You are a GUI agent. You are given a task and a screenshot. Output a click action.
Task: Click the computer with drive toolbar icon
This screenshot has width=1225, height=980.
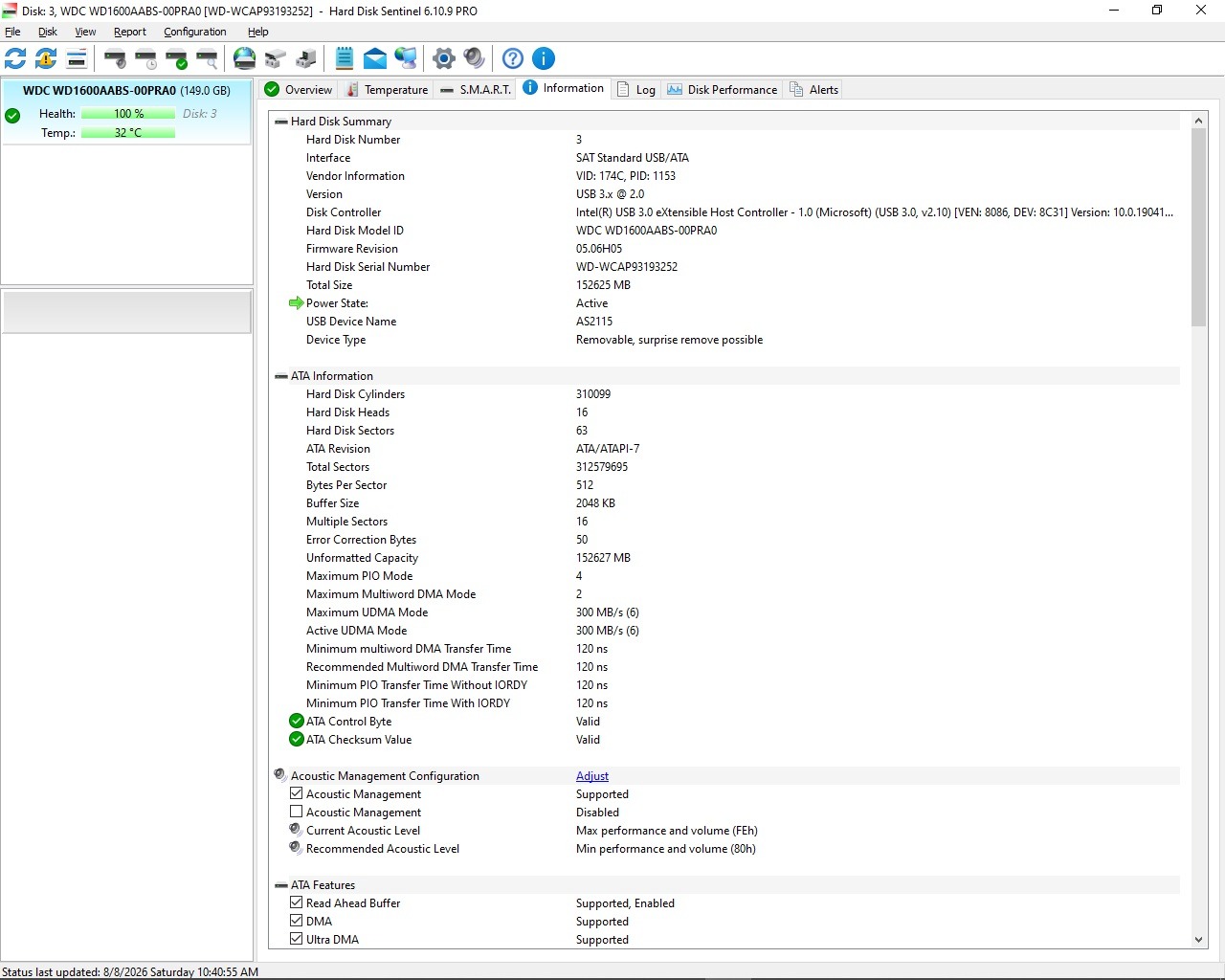[306, 58]
